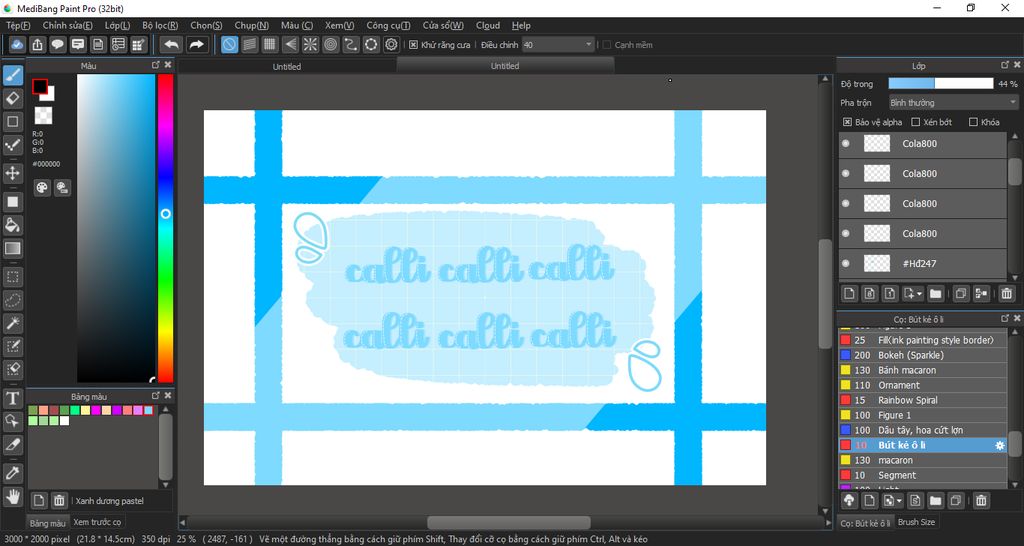Delete brush with brush panel trash icon
The image size is (1024, 546).
(981, 500)
